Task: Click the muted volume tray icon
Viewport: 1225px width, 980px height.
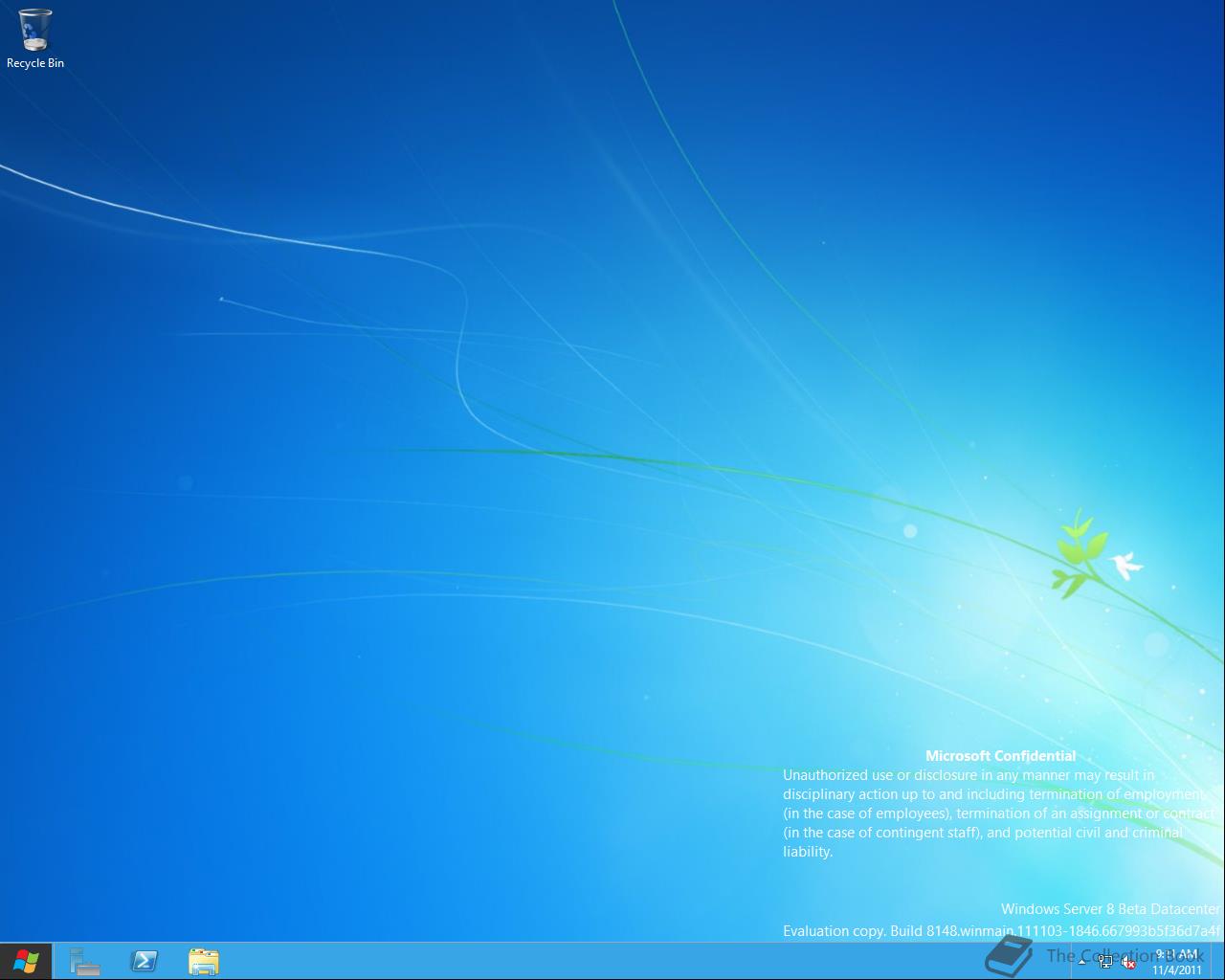Action: (1128, 962)
